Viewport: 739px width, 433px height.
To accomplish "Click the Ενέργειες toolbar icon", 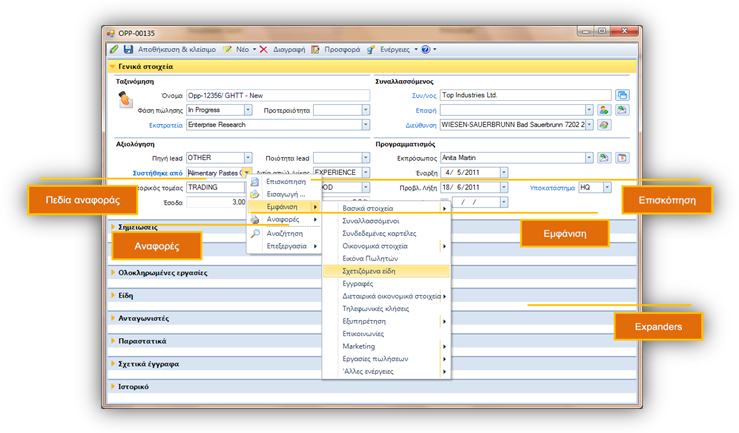I will [x=371, y=49].
